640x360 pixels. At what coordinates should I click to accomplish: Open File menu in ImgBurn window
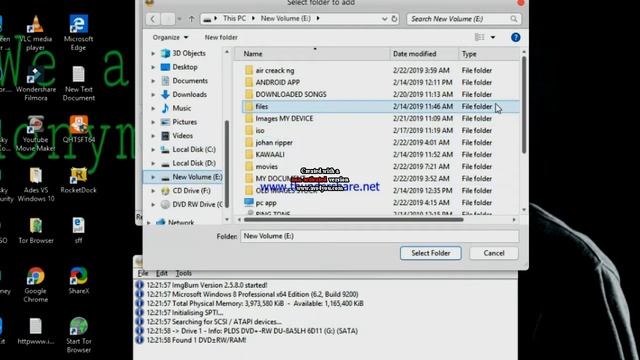(143, 273)
